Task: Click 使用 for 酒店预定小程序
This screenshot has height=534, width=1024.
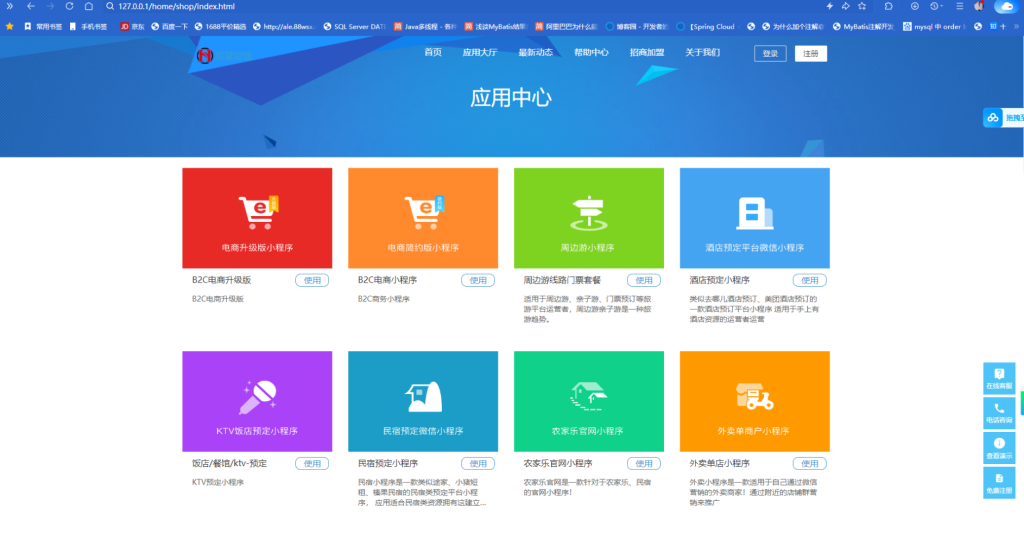Action: point(810,280)
